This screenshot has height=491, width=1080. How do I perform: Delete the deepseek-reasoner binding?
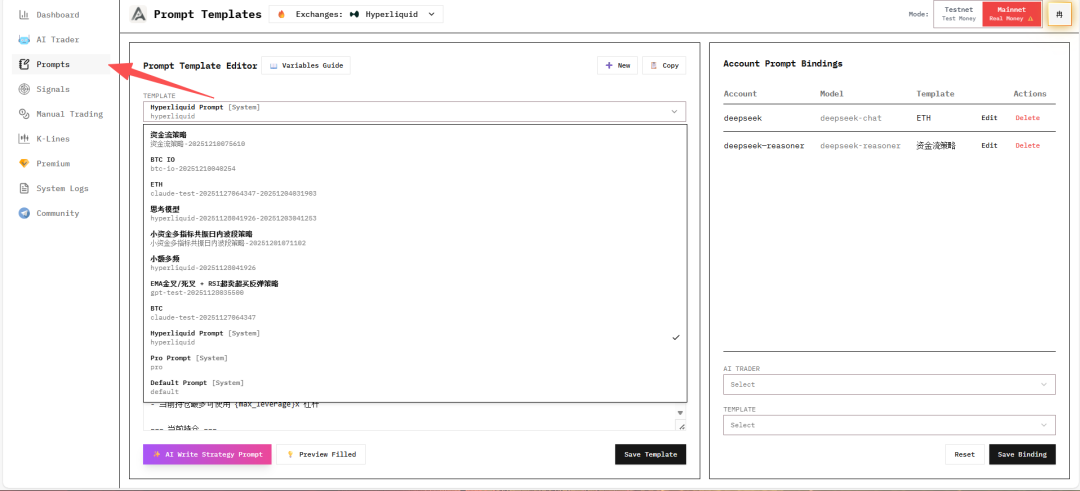tap(1027, 145)
